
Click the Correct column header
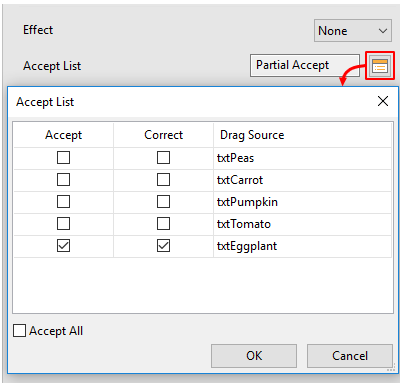click(163, 135)
